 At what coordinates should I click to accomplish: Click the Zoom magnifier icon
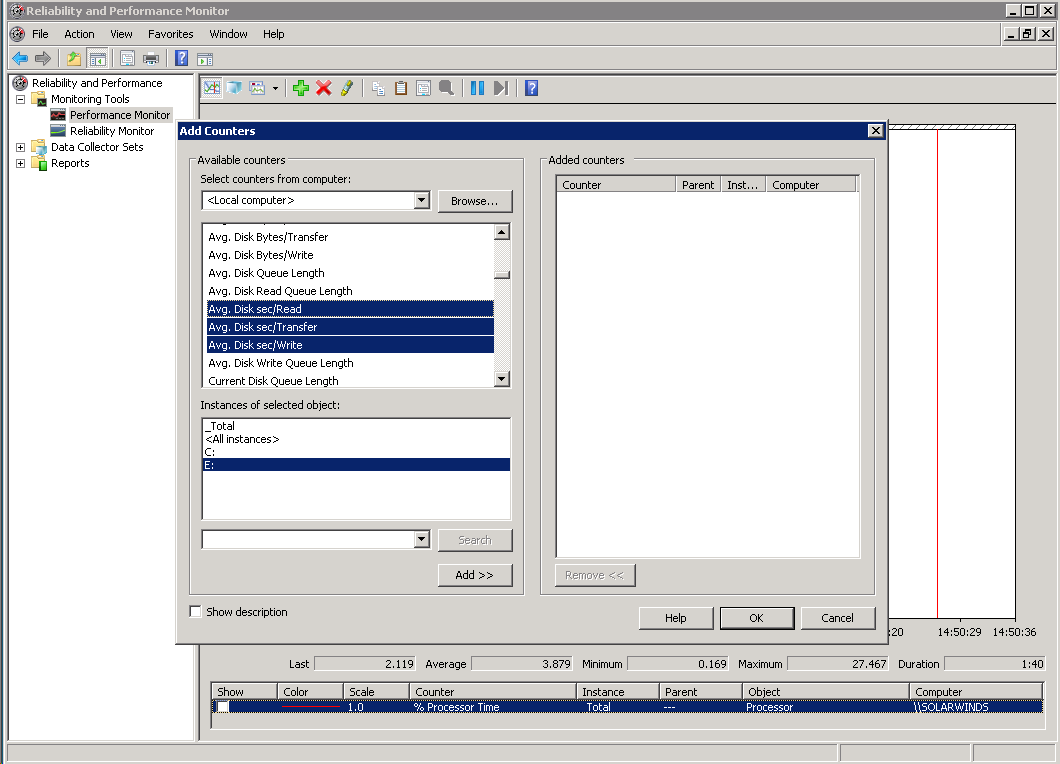(446, 88)
